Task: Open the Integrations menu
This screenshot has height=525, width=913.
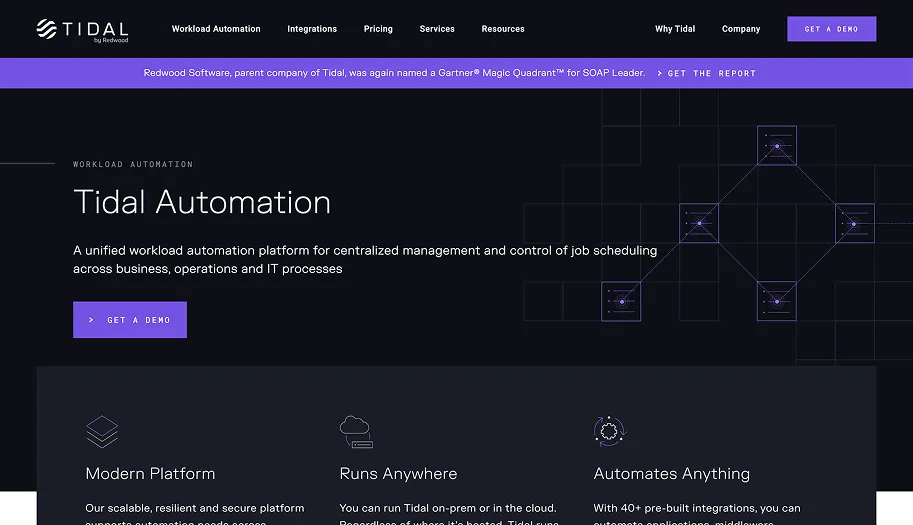Action: pyautogui.click(x=312, y=29)
